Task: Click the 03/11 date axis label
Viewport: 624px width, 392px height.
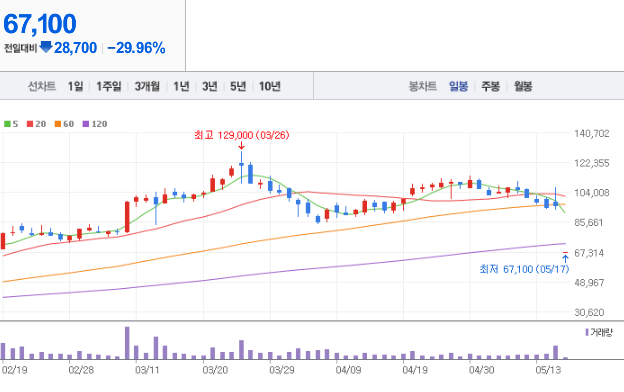Action: 147,370
